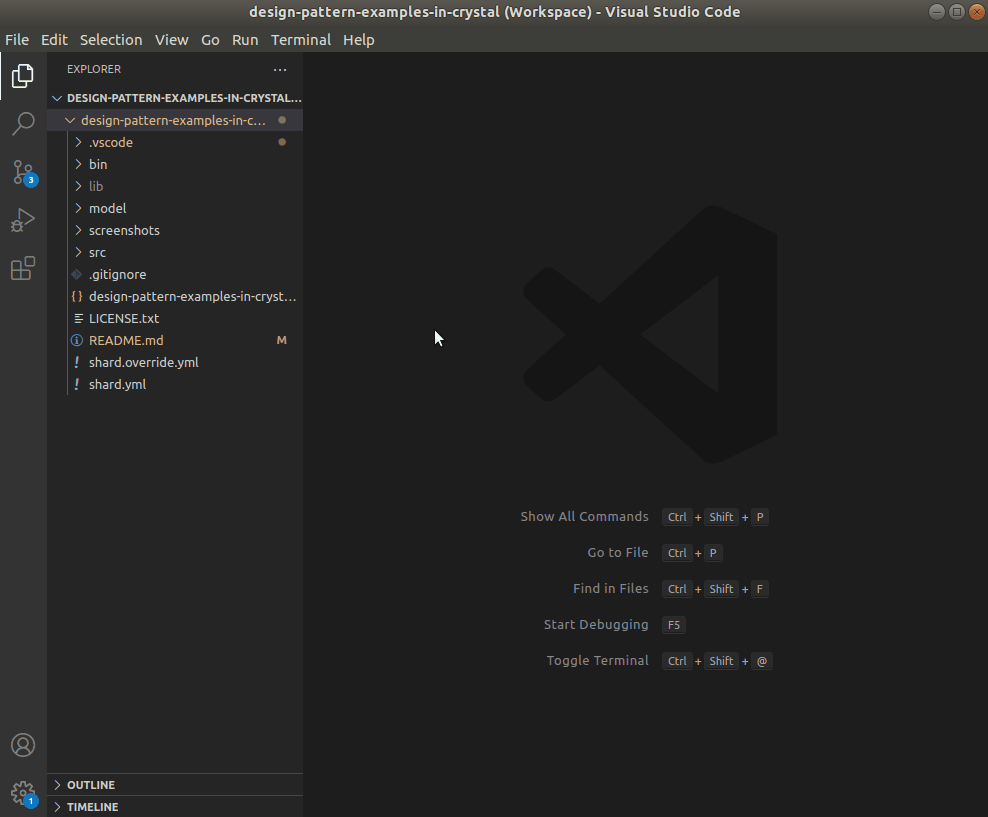Open shard.yml file
This screenshot has height=817, width=988.
click(x=175, y=385)
